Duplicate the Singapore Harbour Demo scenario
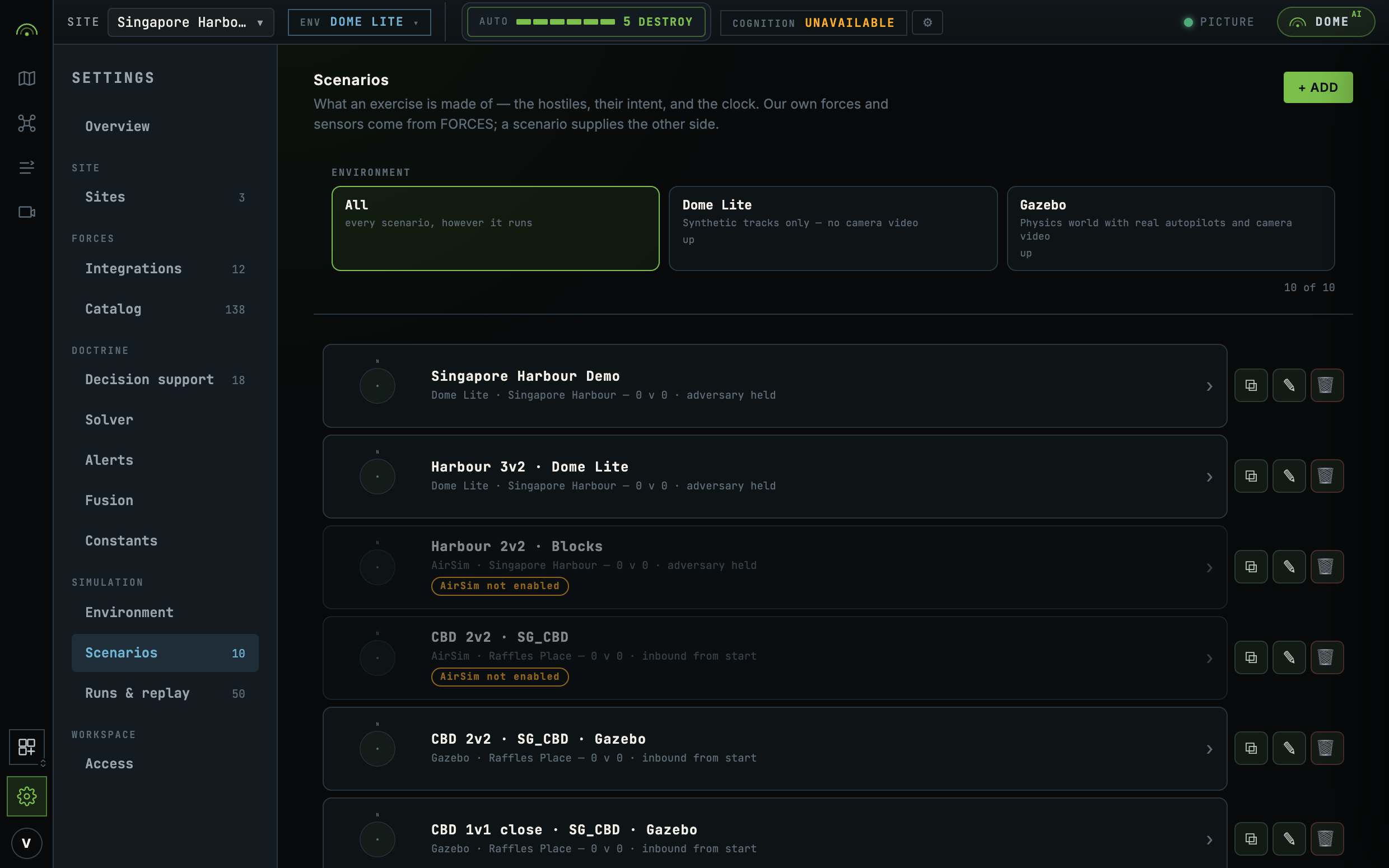Image resolution: width=1389 pixels, height=868 pixels. (1251, 385)
